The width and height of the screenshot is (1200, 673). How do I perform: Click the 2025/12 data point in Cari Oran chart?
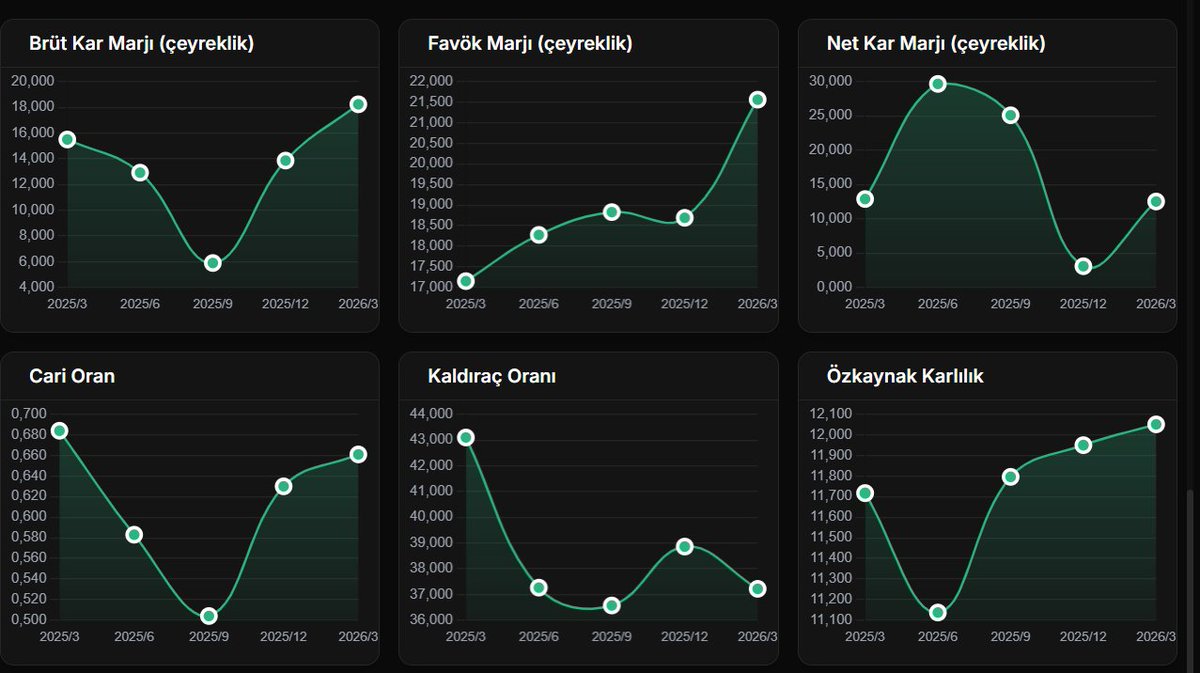tap(283, 486)
